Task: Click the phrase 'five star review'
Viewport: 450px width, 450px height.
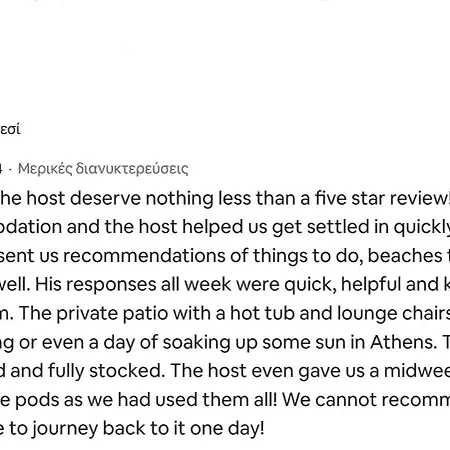Action: coord(382,198)
